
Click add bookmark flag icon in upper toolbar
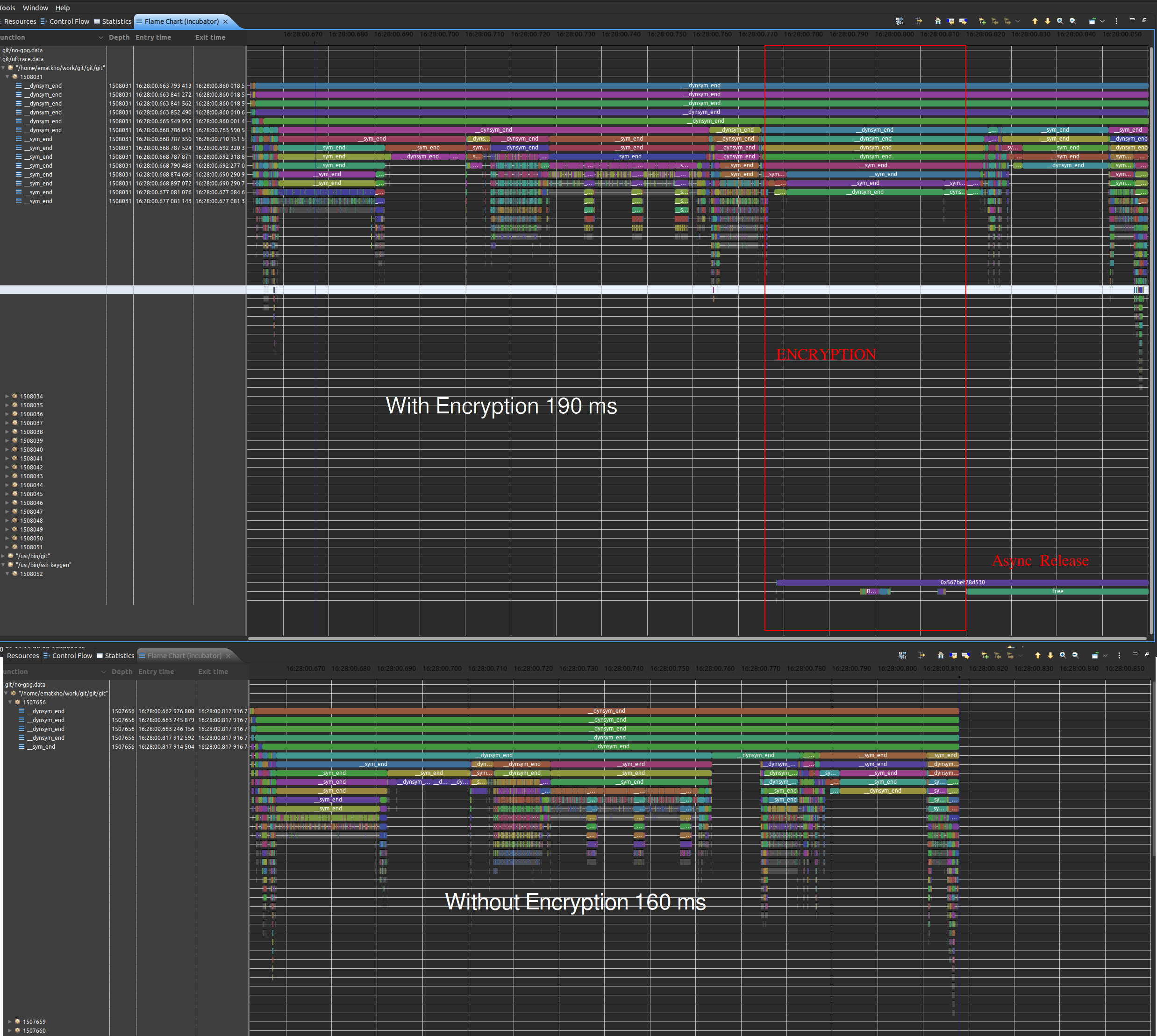[982, 21]
